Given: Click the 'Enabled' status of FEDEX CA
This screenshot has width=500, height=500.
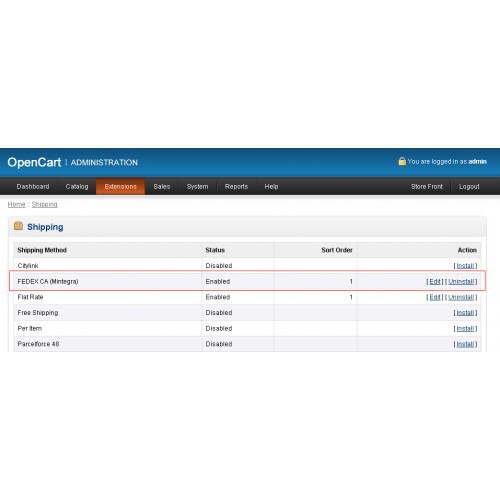Looking at the screenshot, I should [218, 282].
